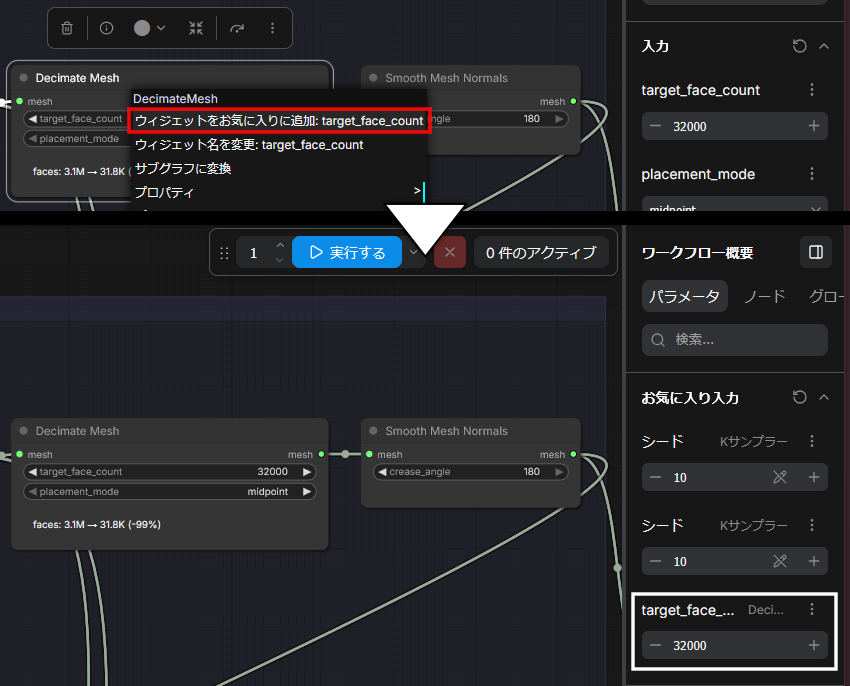Click right arrow of placement_mode on node showing midpoint
Image resolution: width=850 pixels, height=686 pixels.
pos(307,492)
